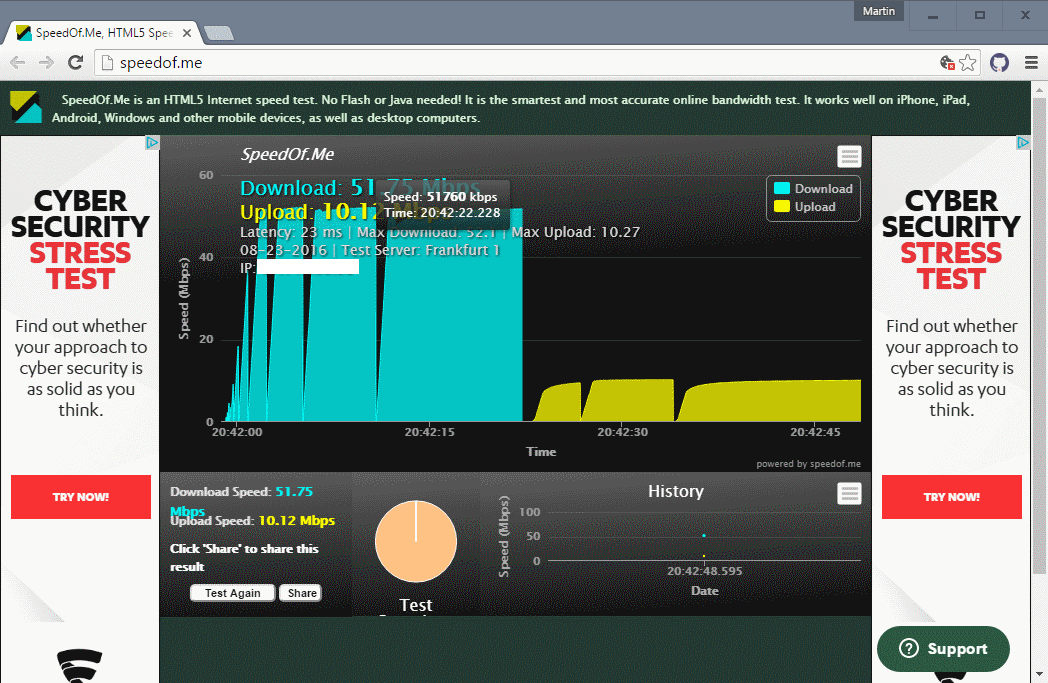Click the 20:42:30 time axis label
The width and height of the screenshot is (1048, 683).
coord(622,432)
